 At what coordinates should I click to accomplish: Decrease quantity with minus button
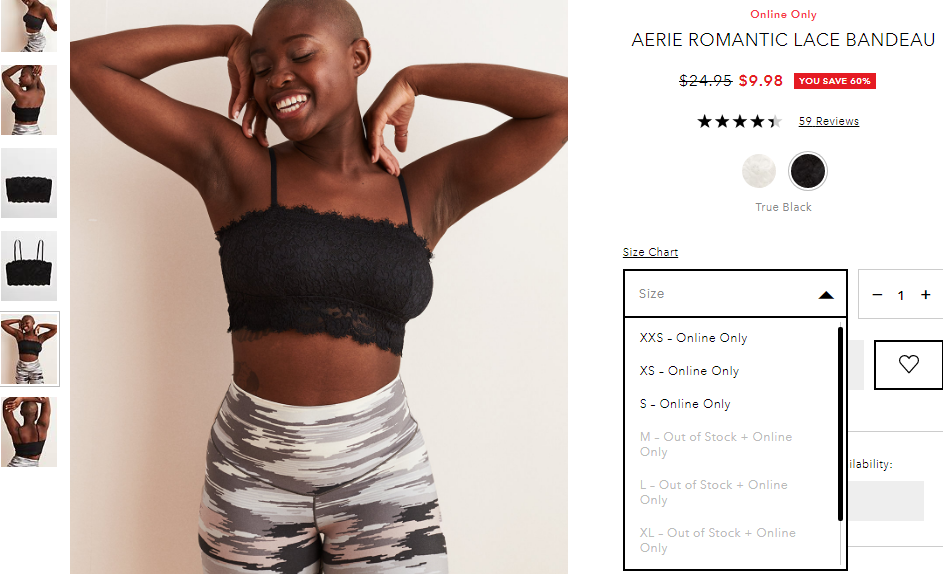[x=877, y=294]
